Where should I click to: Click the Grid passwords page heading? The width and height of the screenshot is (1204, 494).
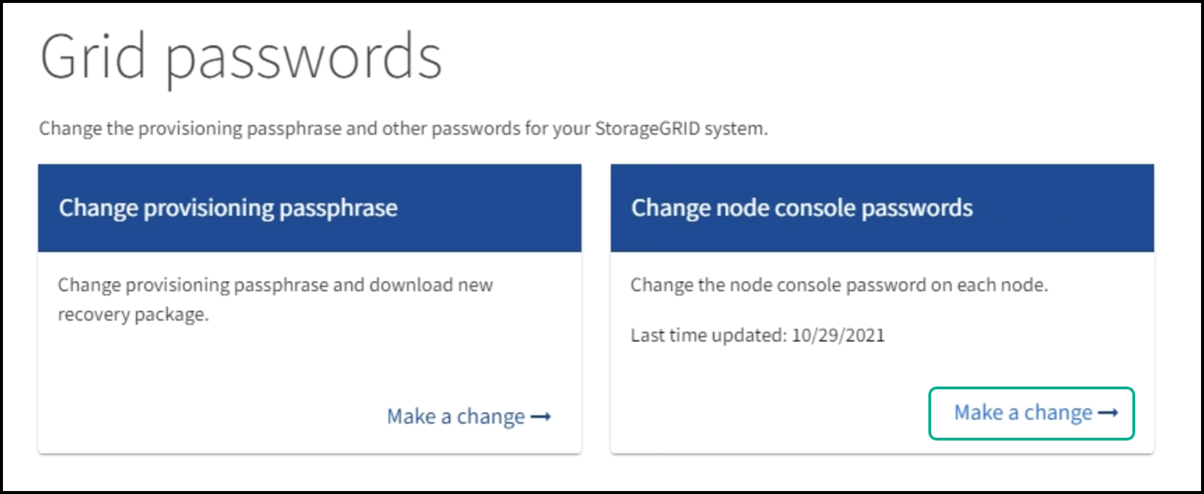point(240,57)
